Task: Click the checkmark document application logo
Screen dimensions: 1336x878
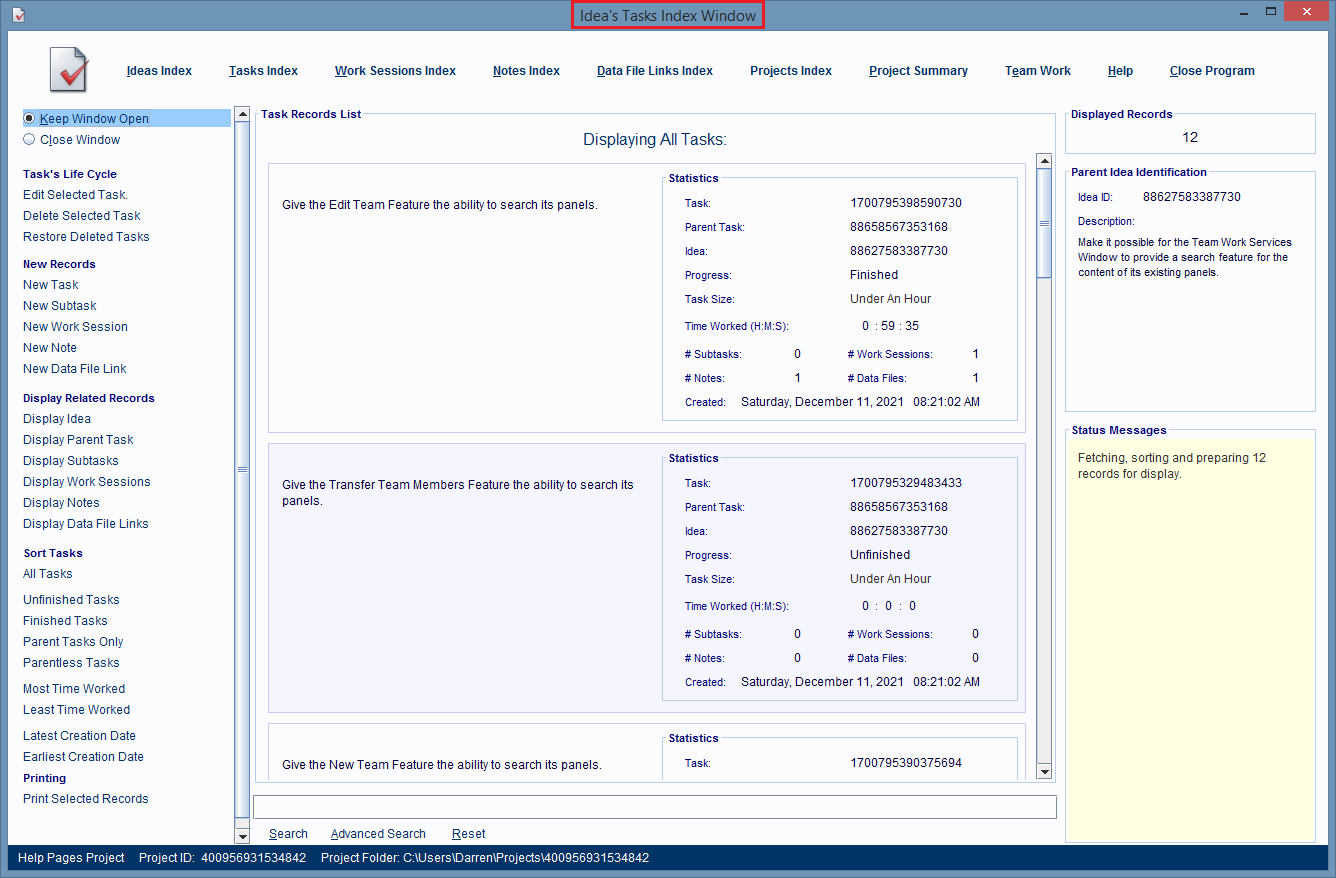Action: pos(69,69)
